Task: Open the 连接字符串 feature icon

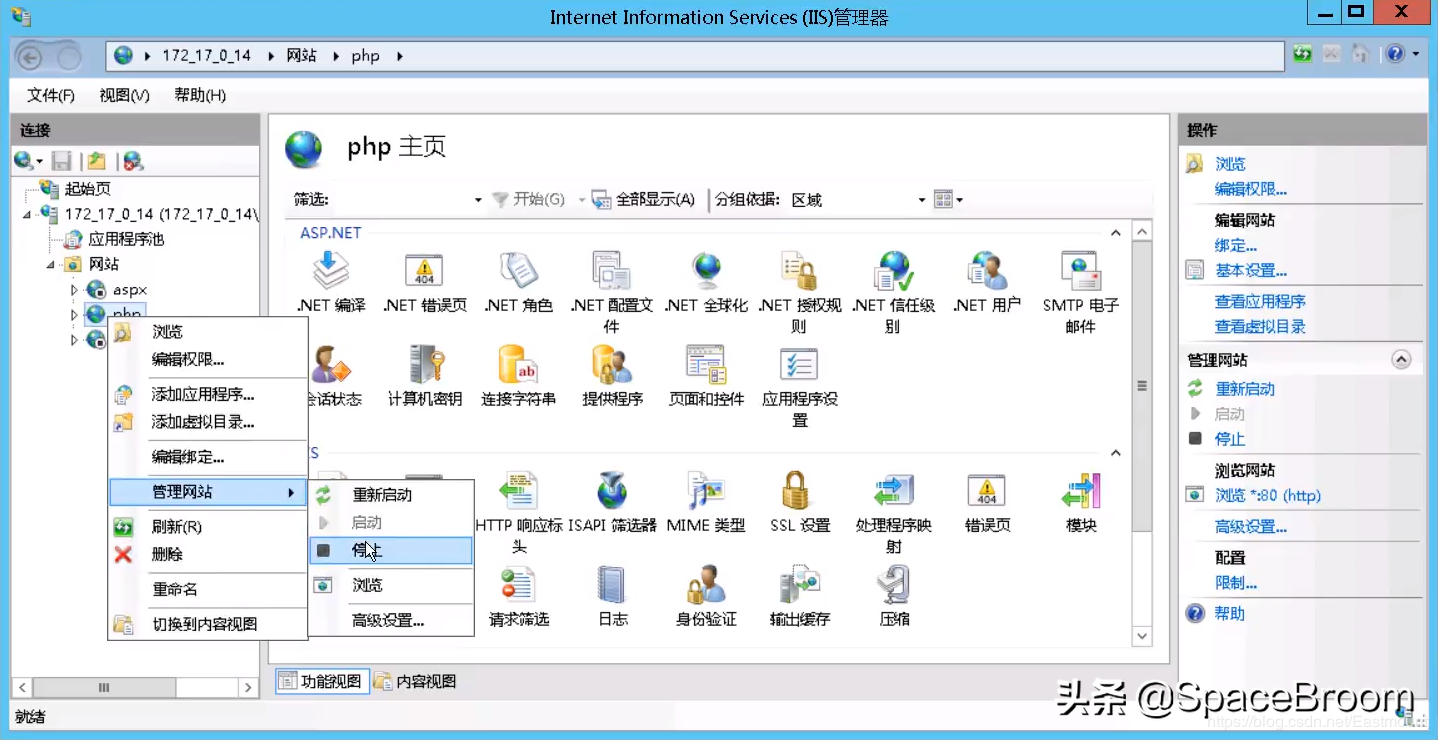Action: click(x=518, y=364)
